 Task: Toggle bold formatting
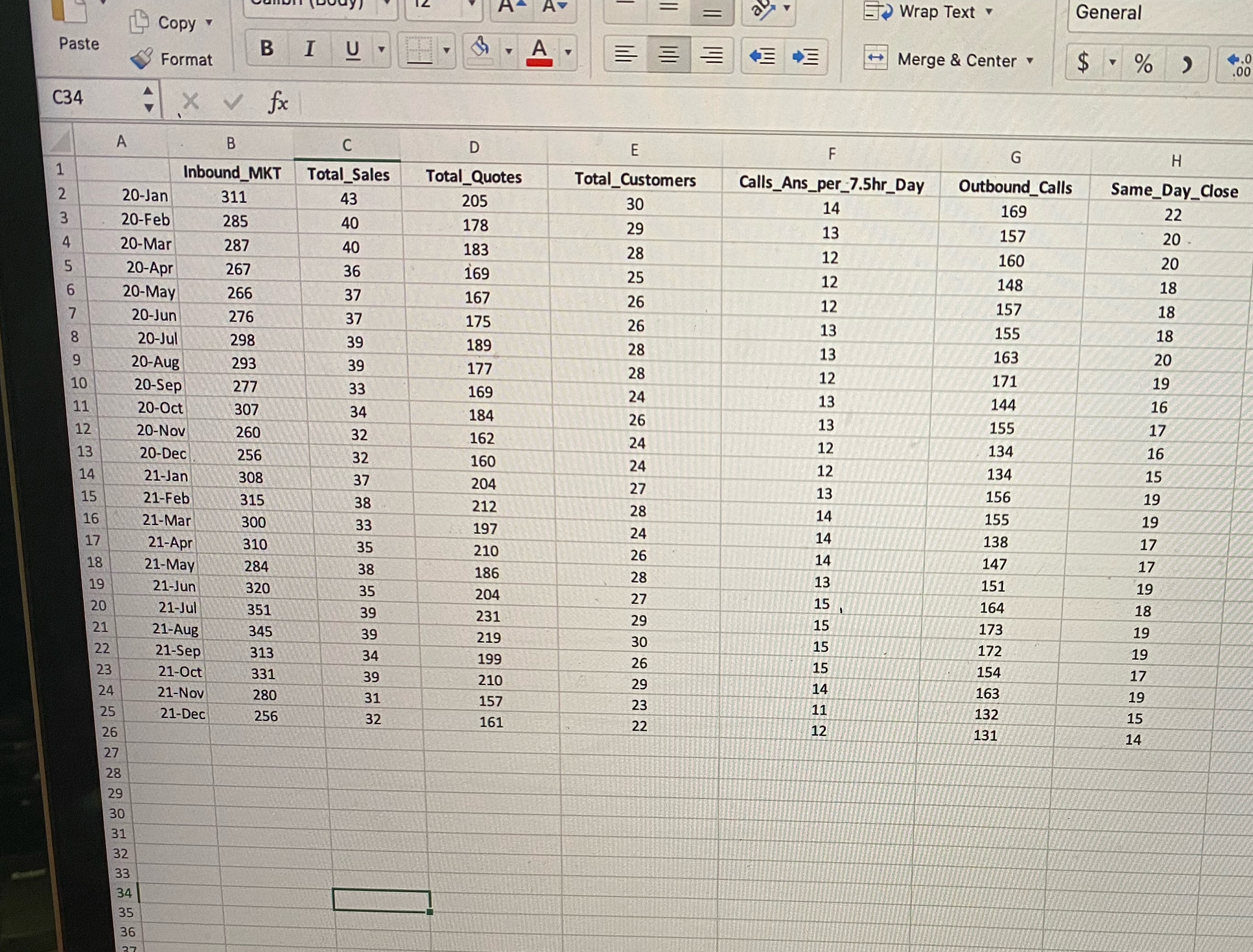pyautogui.click(x=267, y=49)
